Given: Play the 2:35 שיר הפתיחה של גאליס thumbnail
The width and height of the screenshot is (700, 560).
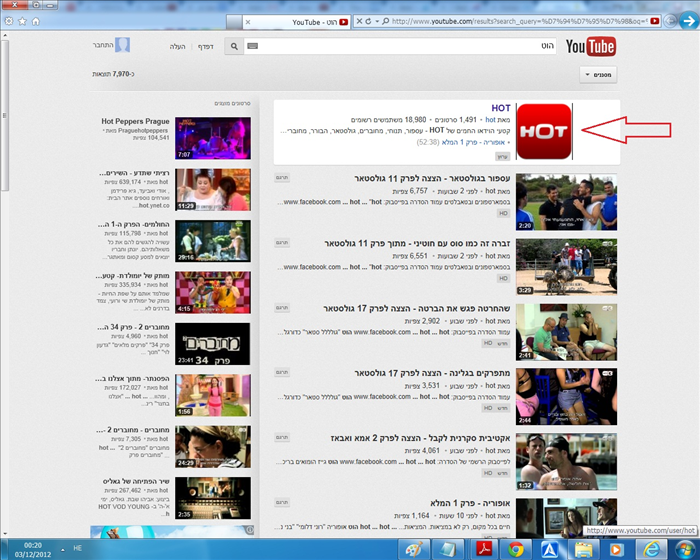Looking at the screenshot, I should point(213,498).
